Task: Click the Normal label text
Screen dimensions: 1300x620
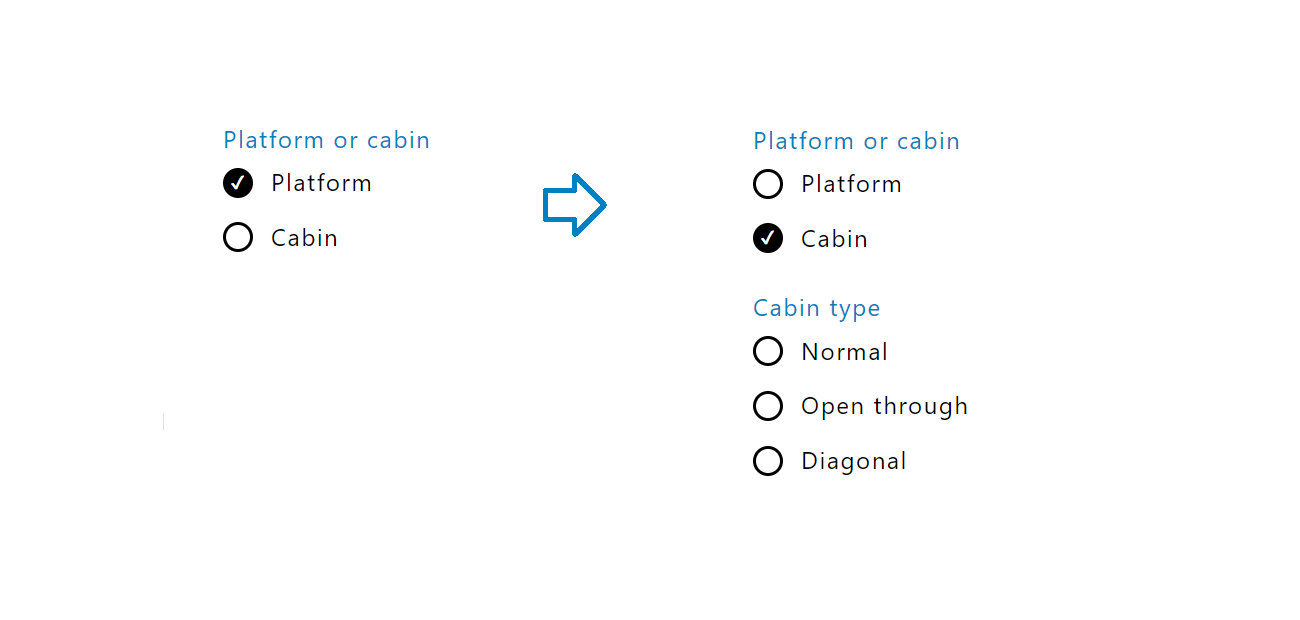Action: point(844,351)
